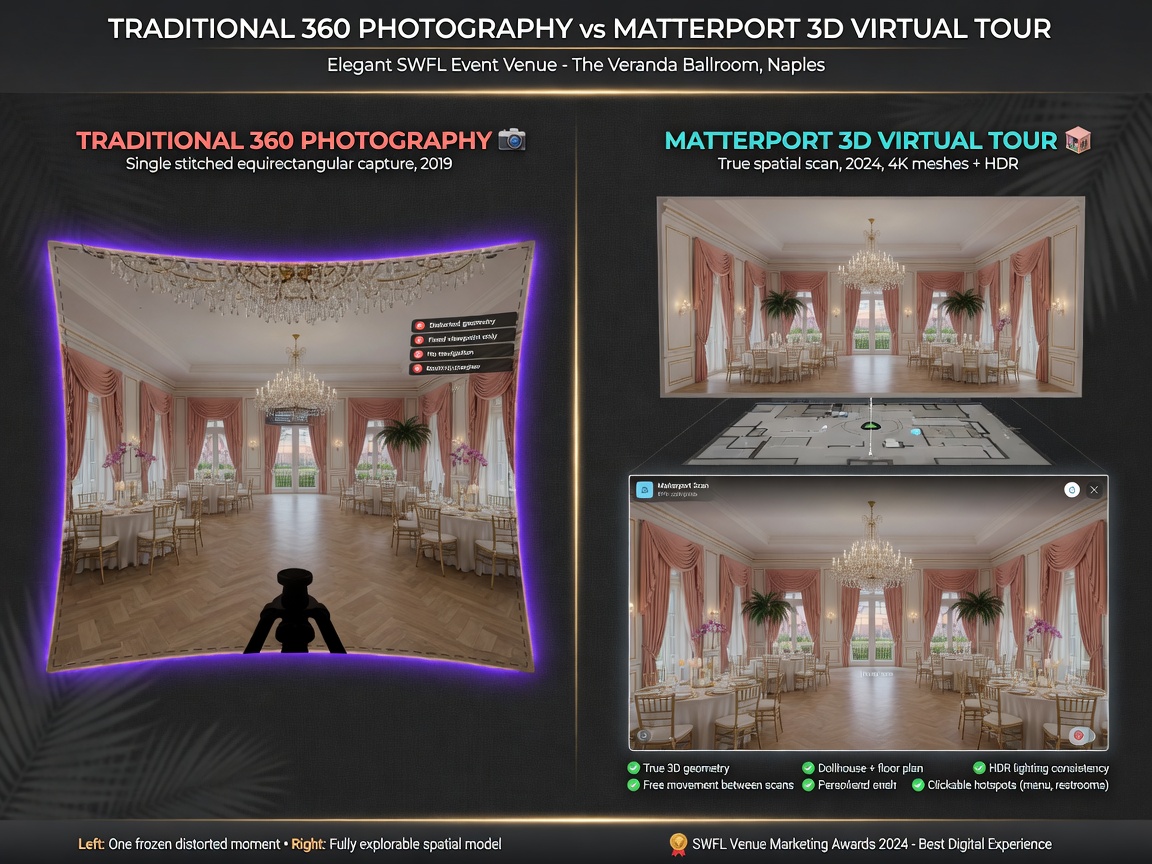Click the 'Clickable hotspots (menu, restrooms)' text
Viewport: 1152px width, 864px height.
[x=1018, y=785]
